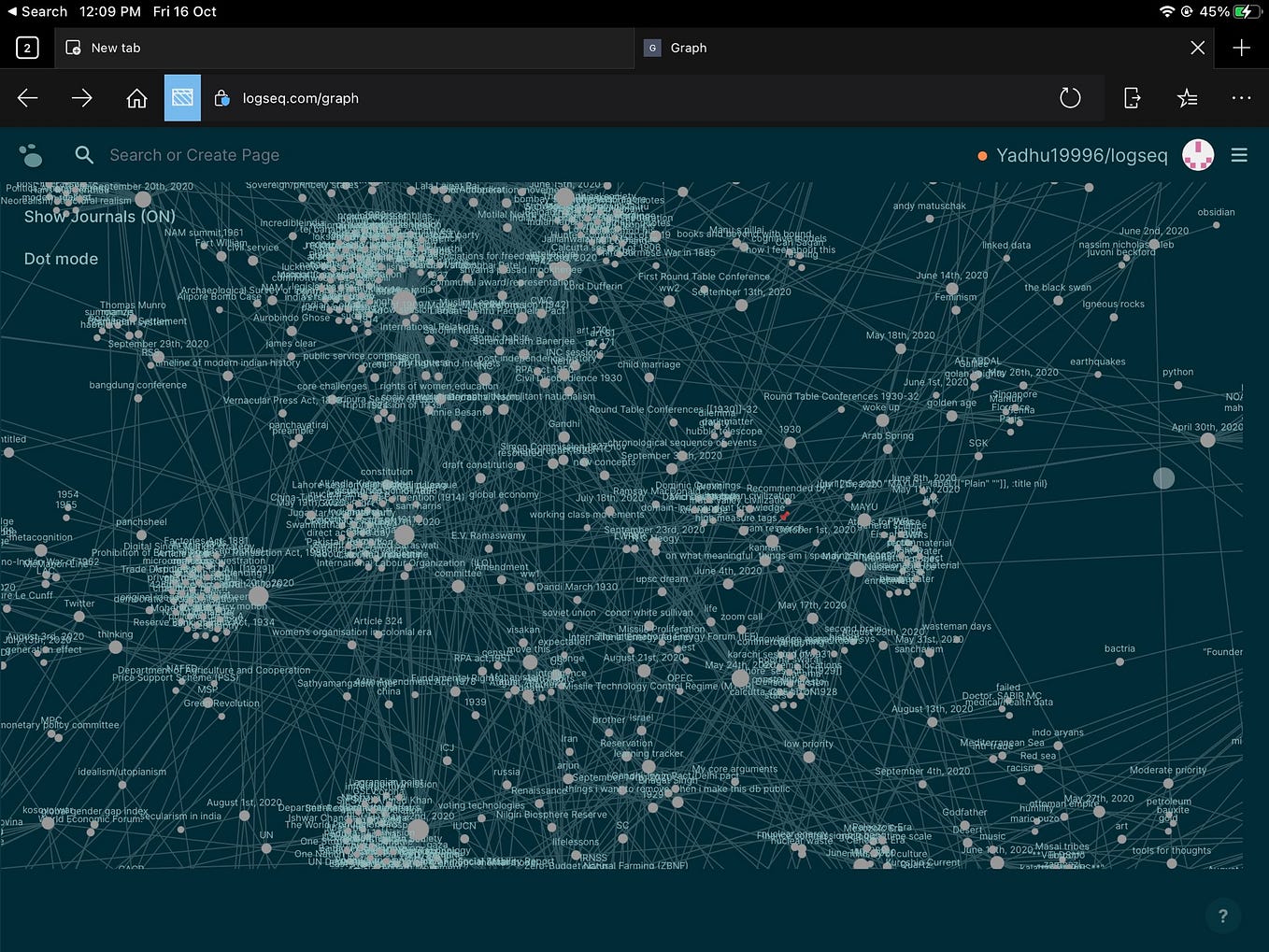Enable Dot mode
This screenshot has height=952, width=1269.
click(x=61, y=258)
